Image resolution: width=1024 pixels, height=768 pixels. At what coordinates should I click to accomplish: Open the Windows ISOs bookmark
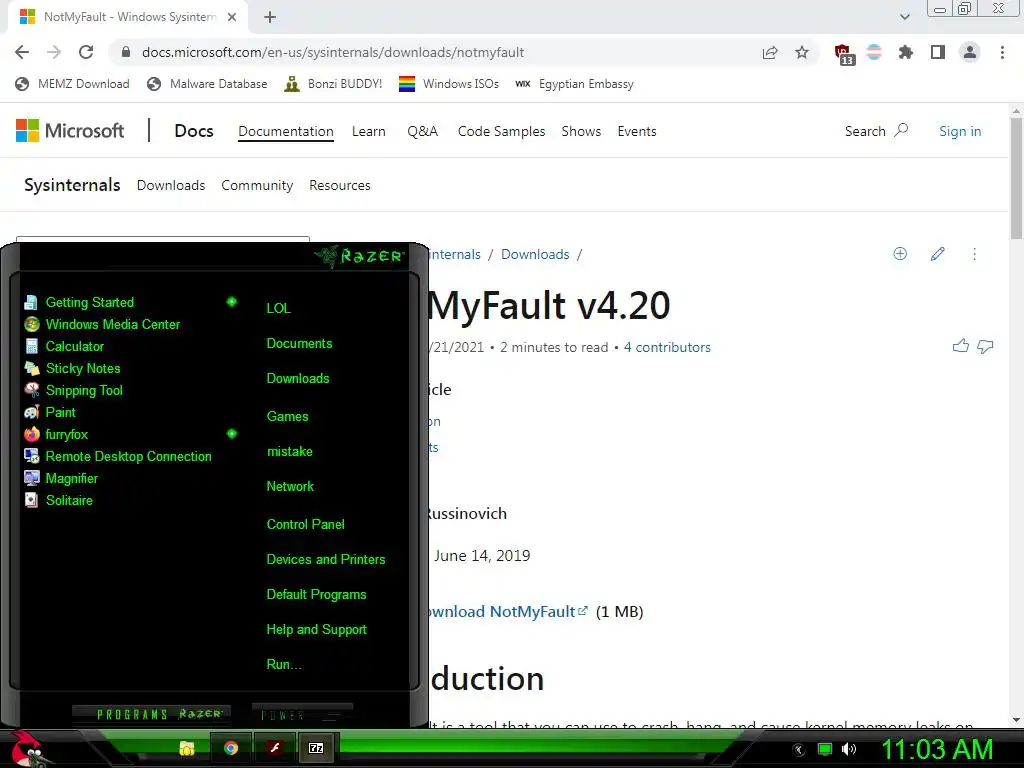(449, 84)
